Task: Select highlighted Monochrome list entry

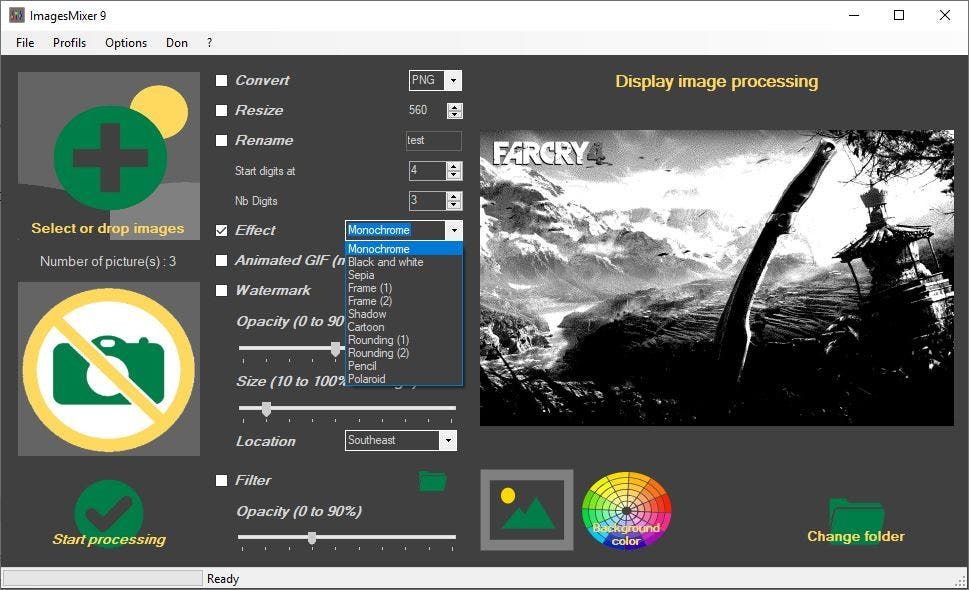Action: tap(404, 249)
